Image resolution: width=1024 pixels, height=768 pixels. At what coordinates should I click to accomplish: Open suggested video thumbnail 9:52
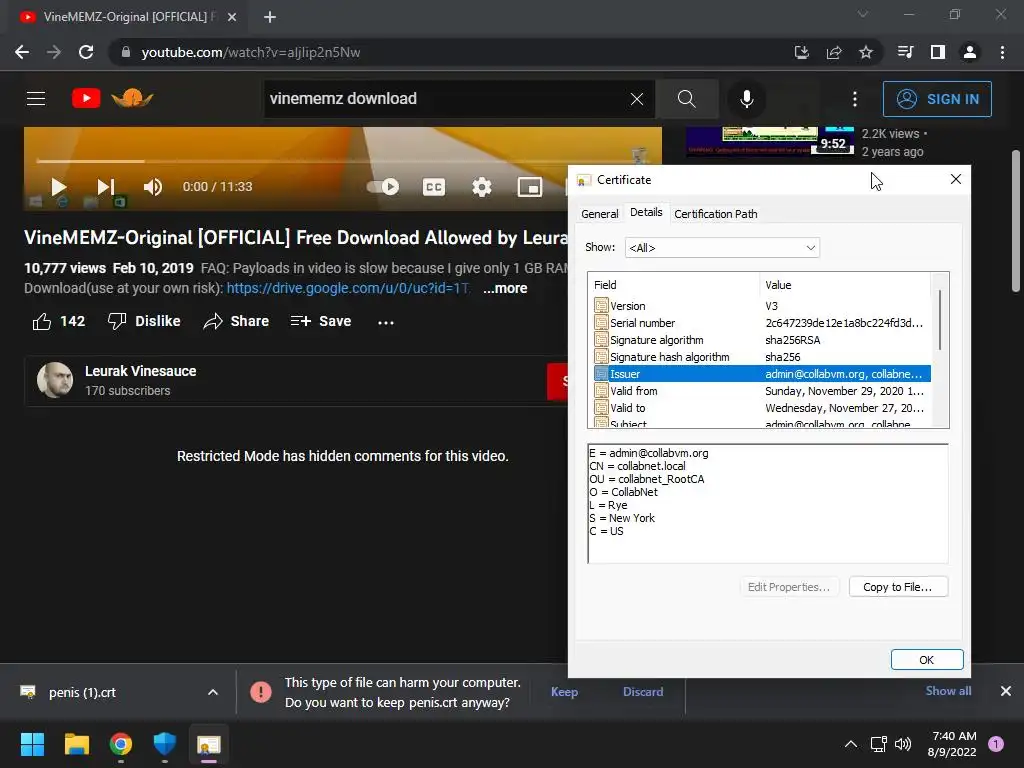point(771,140)
